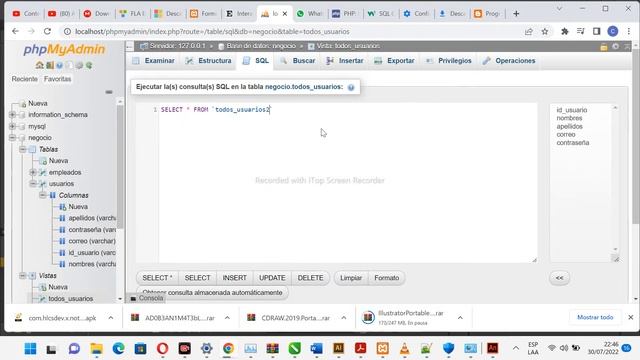
Task: Click the UPDATE query button
Action: tap(272, 278)
